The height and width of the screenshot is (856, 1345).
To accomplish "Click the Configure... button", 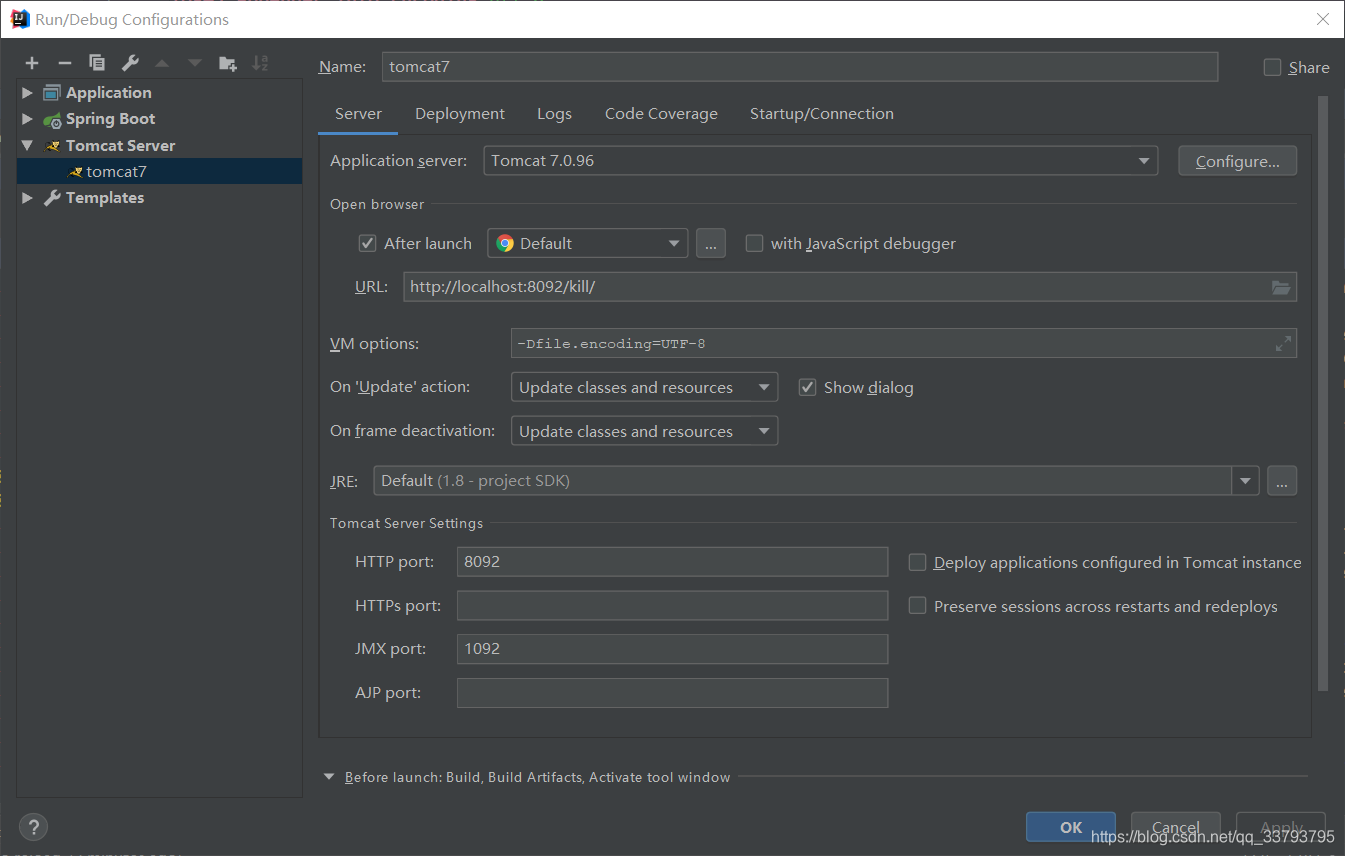I will [x=1238, y=161].
